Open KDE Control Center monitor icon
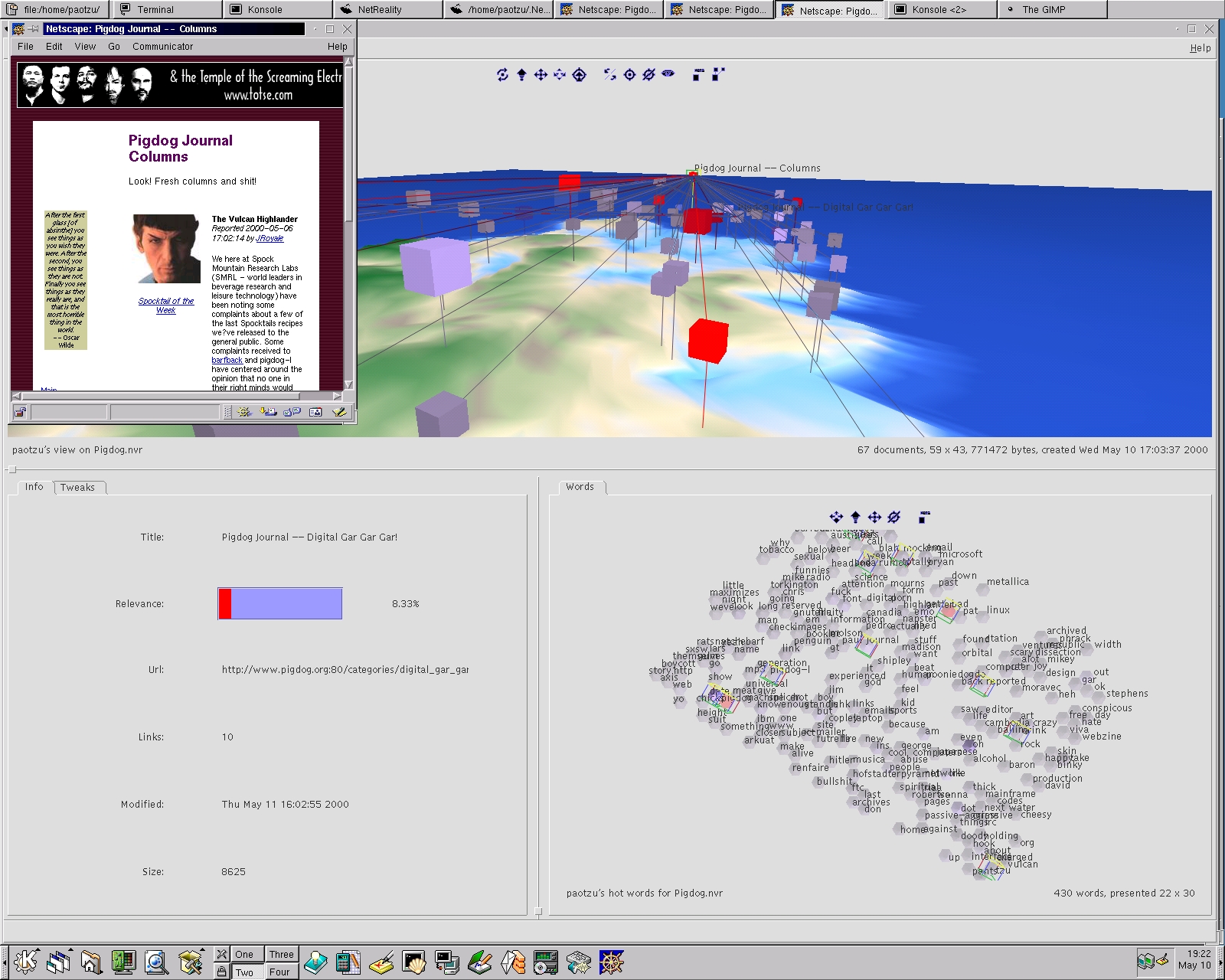This screenshot has height=980, width=1225. [x=123, y=962]
